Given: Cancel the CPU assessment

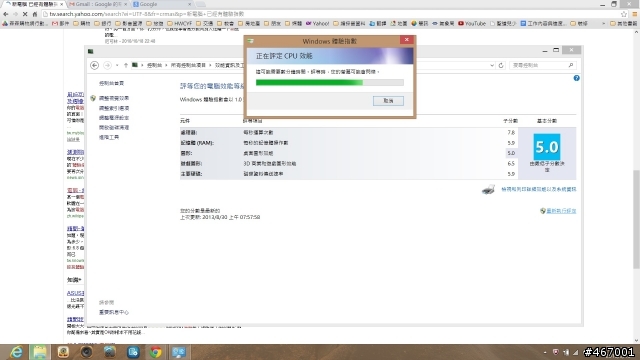Looking at the screenshot, I should (388, 101).
